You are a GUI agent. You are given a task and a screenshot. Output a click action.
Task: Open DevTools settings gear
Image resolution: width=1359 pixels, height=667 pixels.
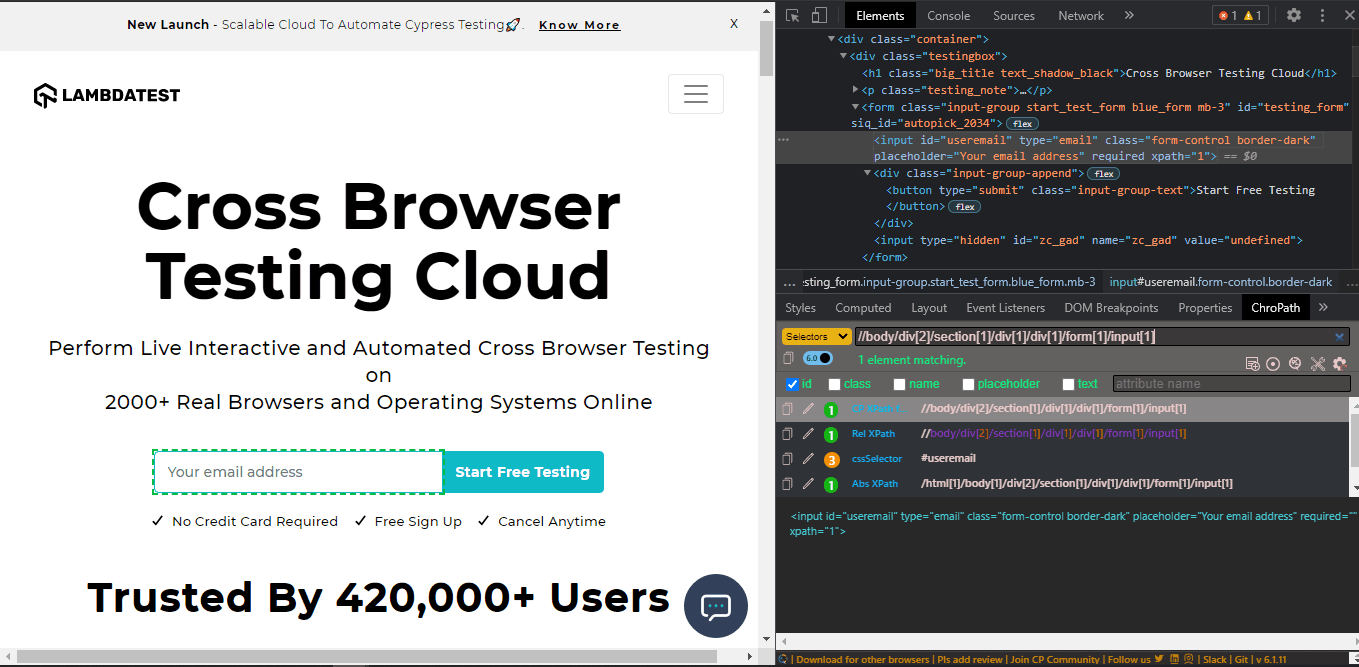click(1294, 15)
